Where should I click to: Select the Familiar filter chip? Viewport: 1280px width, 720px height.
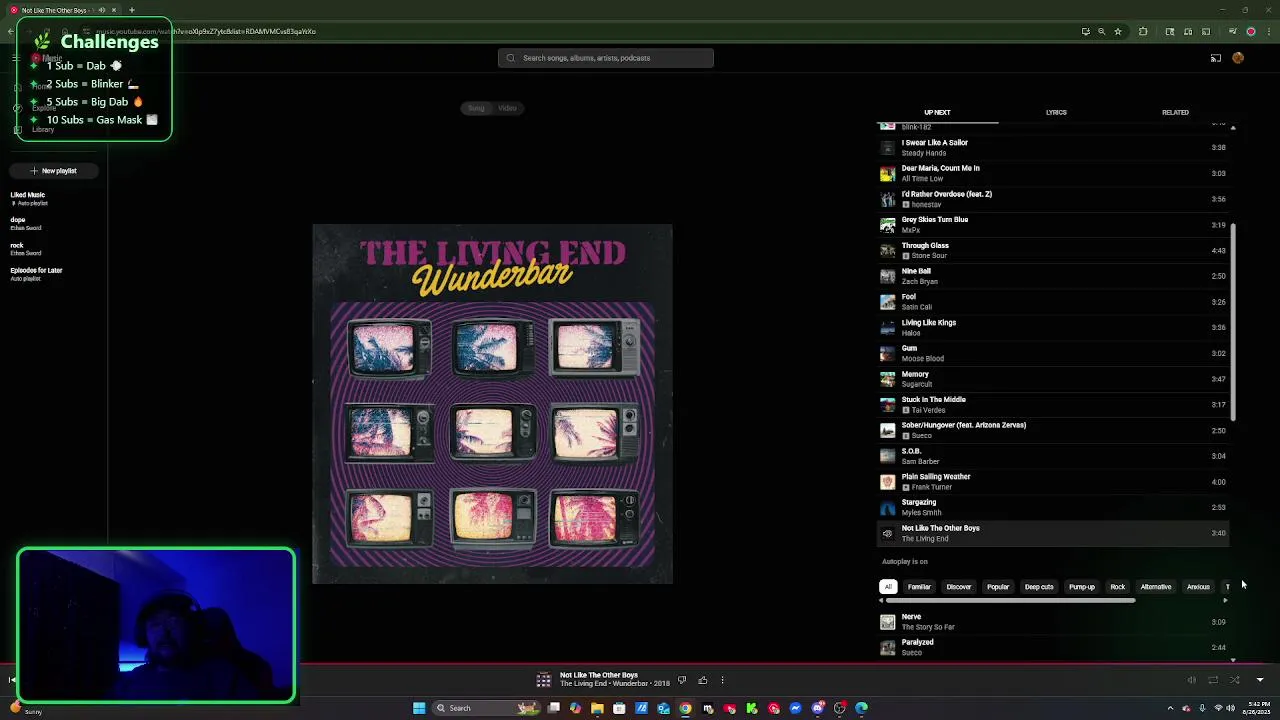coord(919,587)
